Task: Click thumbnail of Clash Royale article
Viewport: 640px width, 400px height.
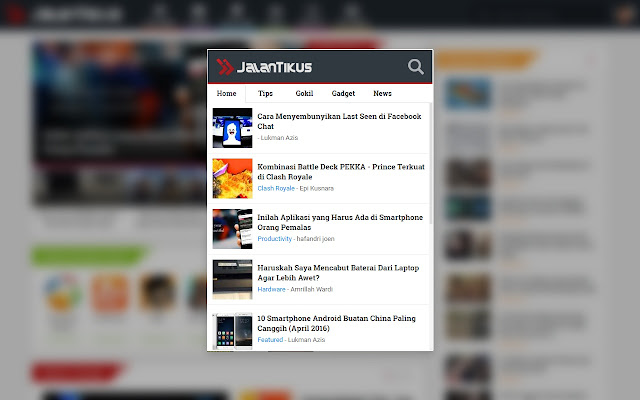Action: (x=232, y=178)
